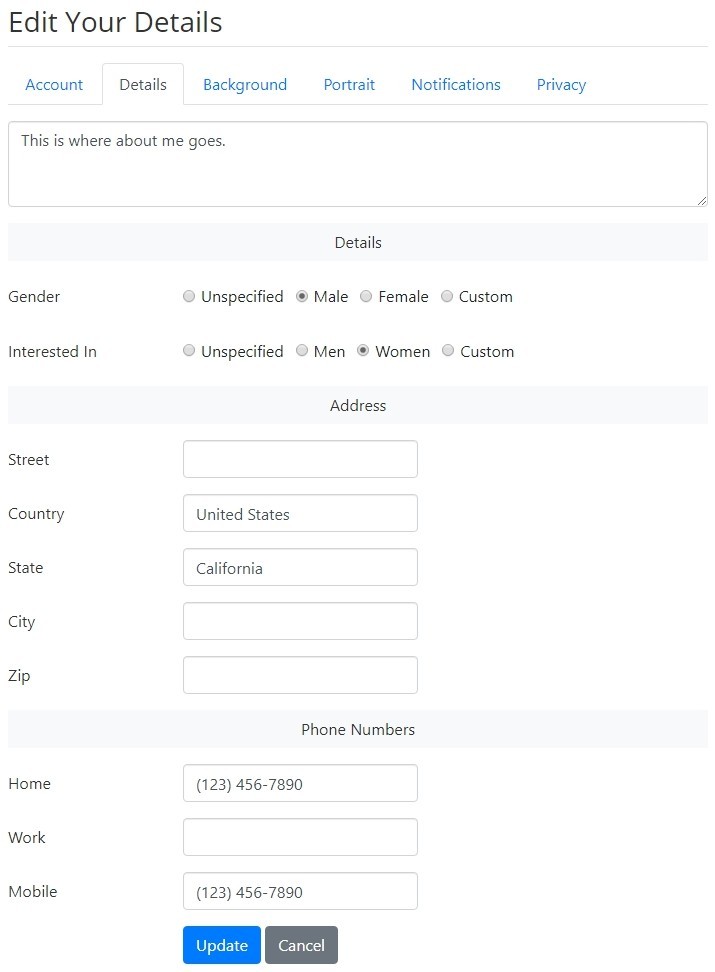
Task: Click the Cancel button
Action: (x=301, y=945)
